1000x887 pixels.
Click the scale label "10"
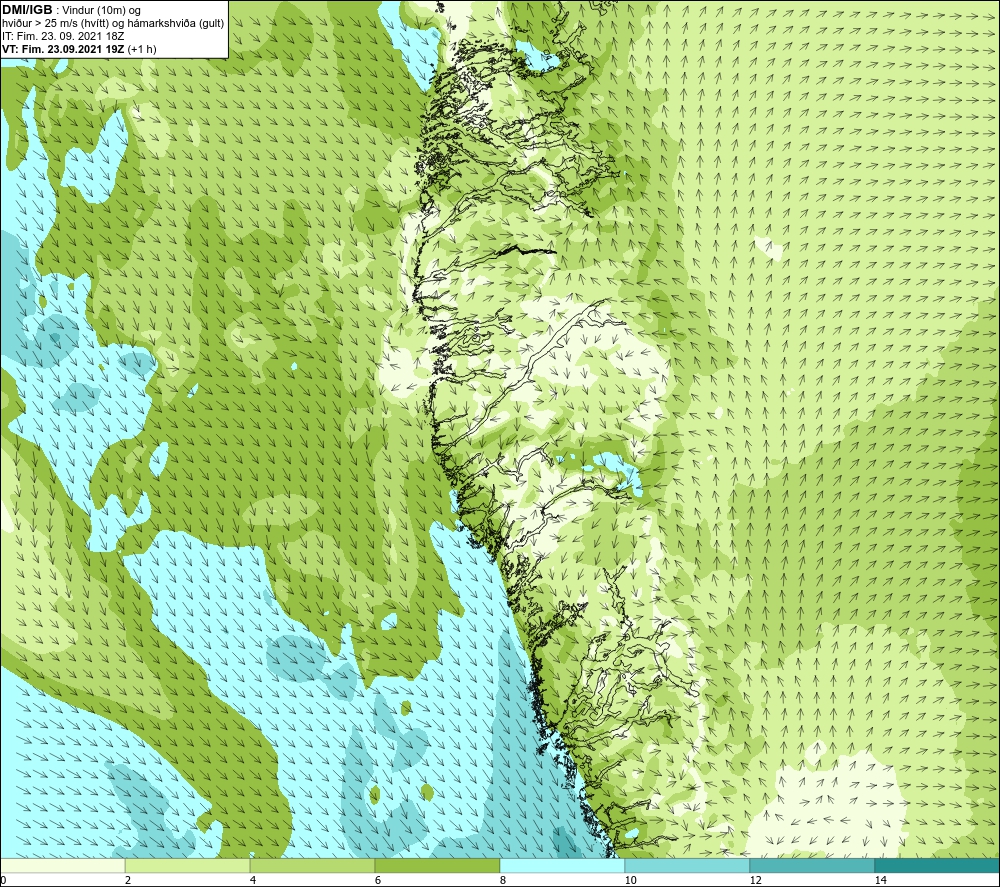(x=630, y=881)
